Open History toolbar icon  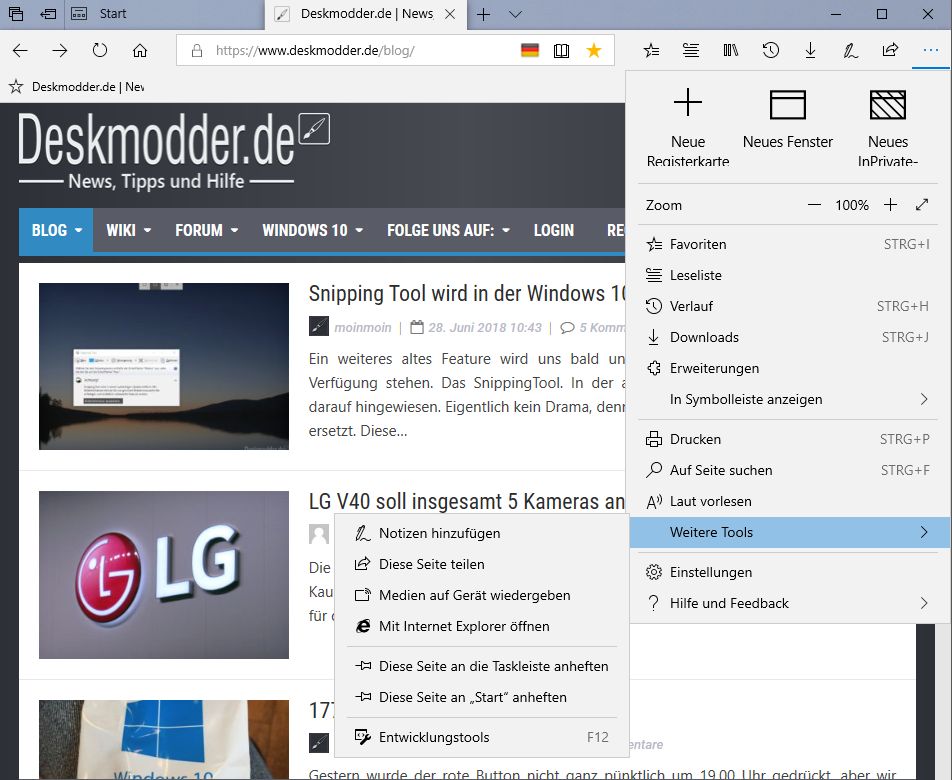[x=770, y=50]
